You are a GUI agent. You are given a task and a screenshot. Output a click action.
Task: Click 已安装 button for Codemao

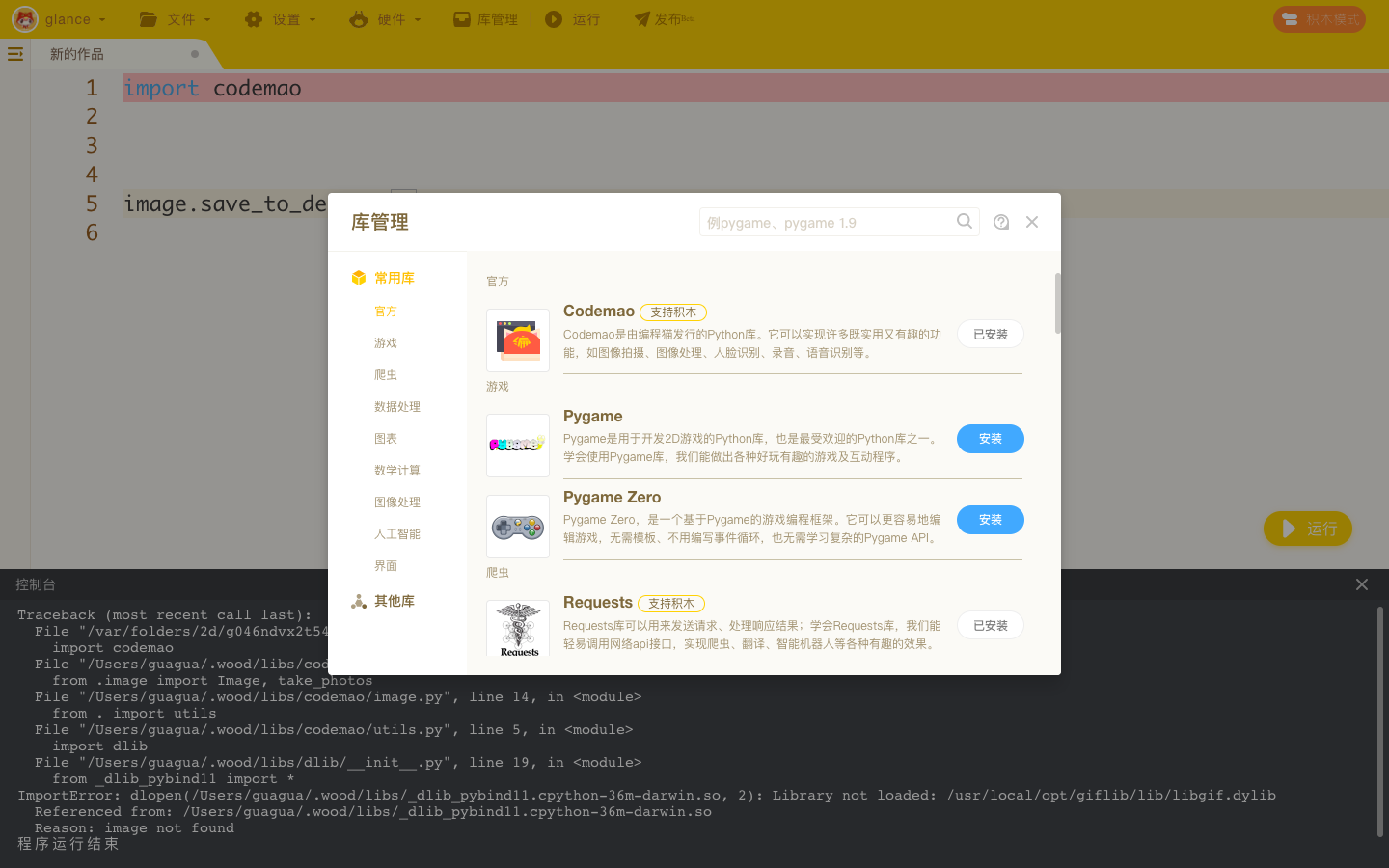click(x=991, y=334)
